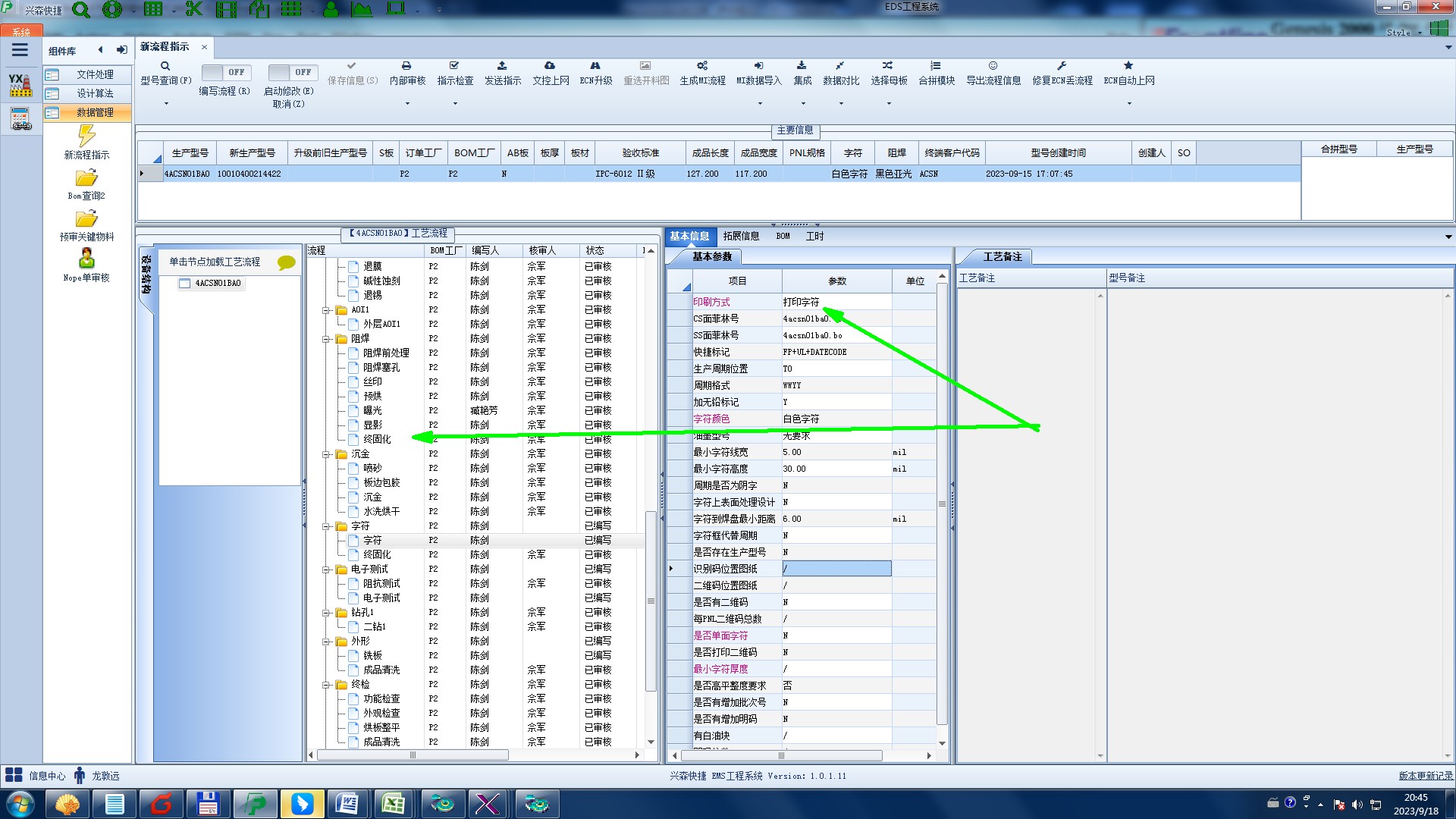Open 内部审核 print icon
Screen dimensions: 1456x819
[406, 67]
